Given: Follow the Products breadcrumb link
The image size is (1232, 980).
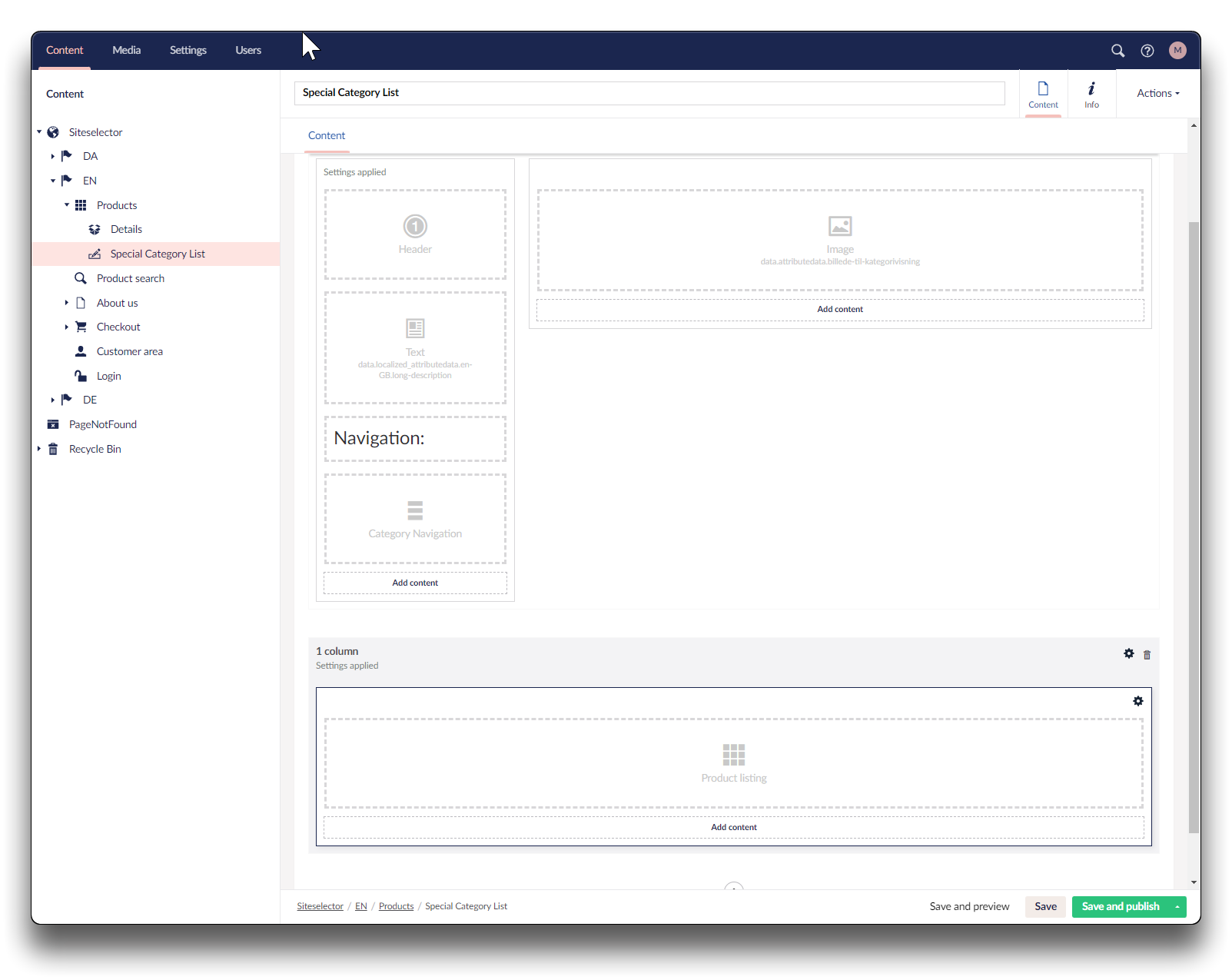Looking at the screenshot, I should pos(396,906).
